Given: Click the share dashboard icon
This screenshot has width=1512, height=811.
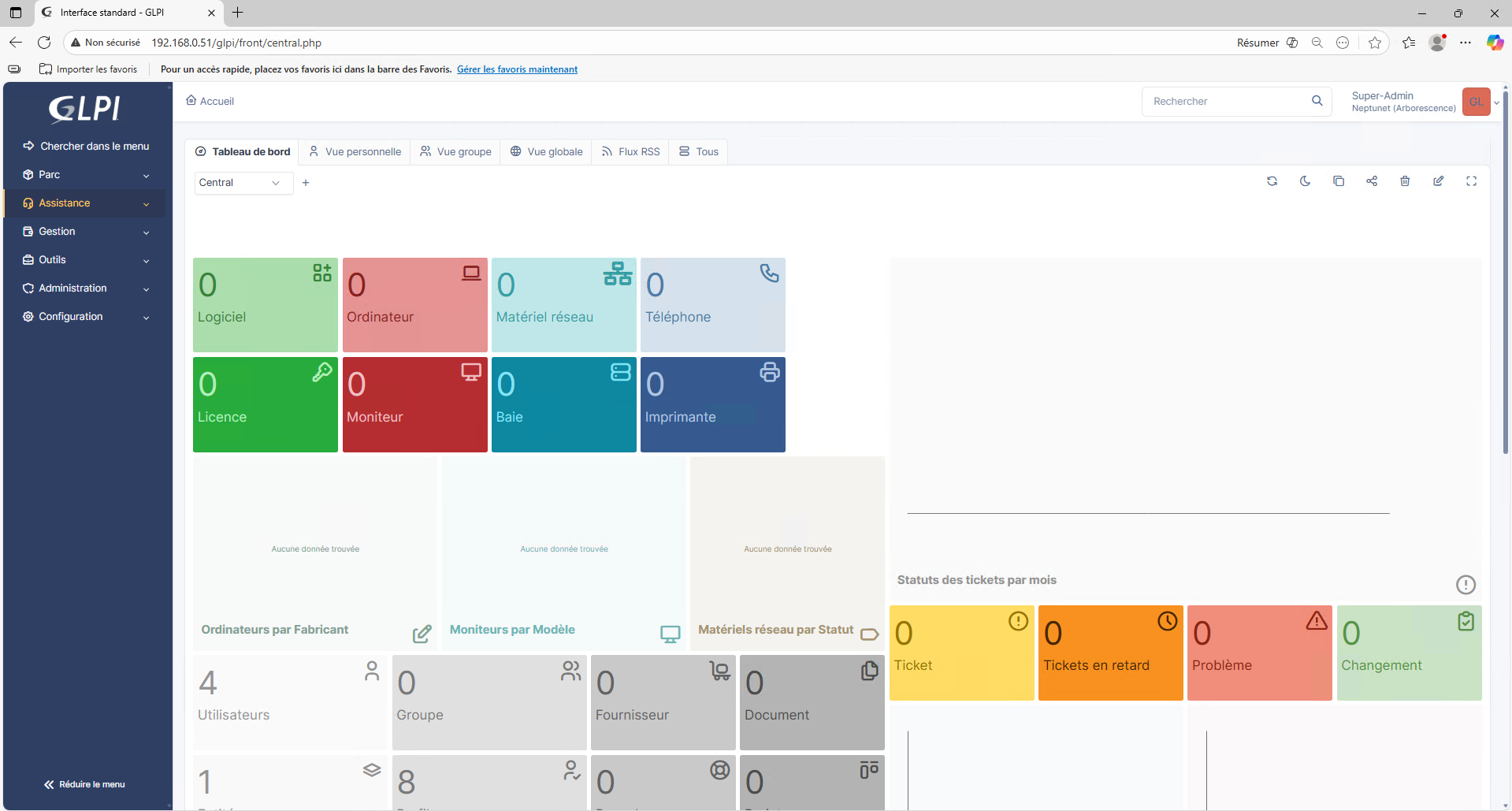Looking at the screenshot, I should [1372, 181].
